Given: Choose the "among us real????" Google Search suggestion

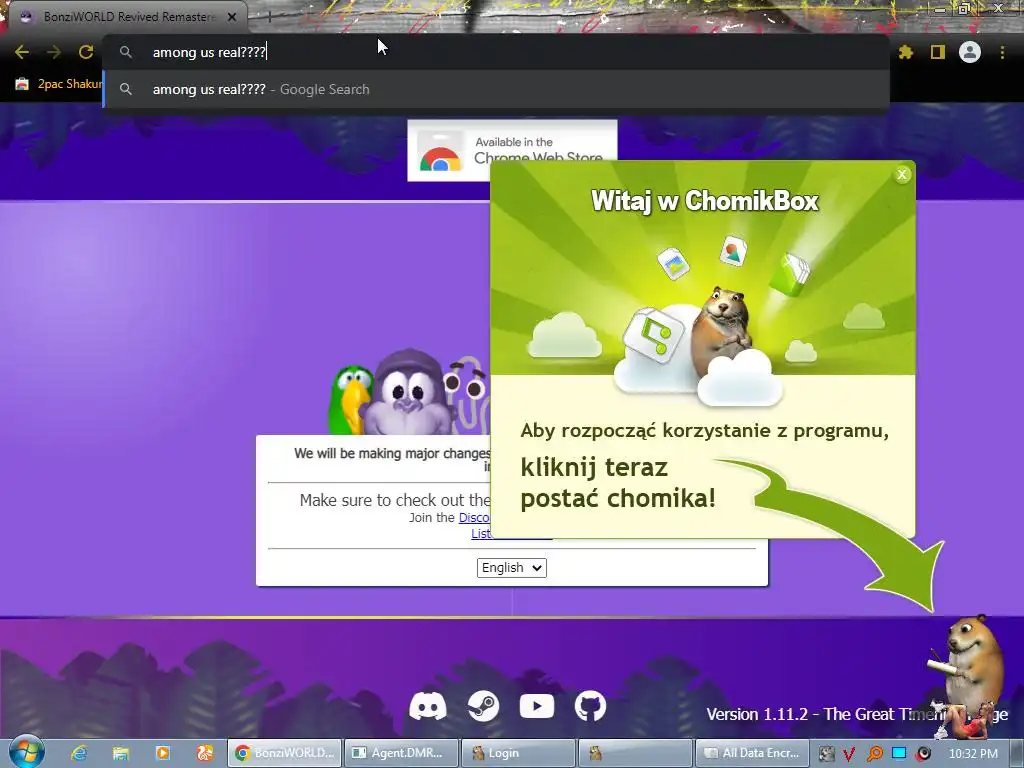Looking at the screenshot, I should click(496, 89).
